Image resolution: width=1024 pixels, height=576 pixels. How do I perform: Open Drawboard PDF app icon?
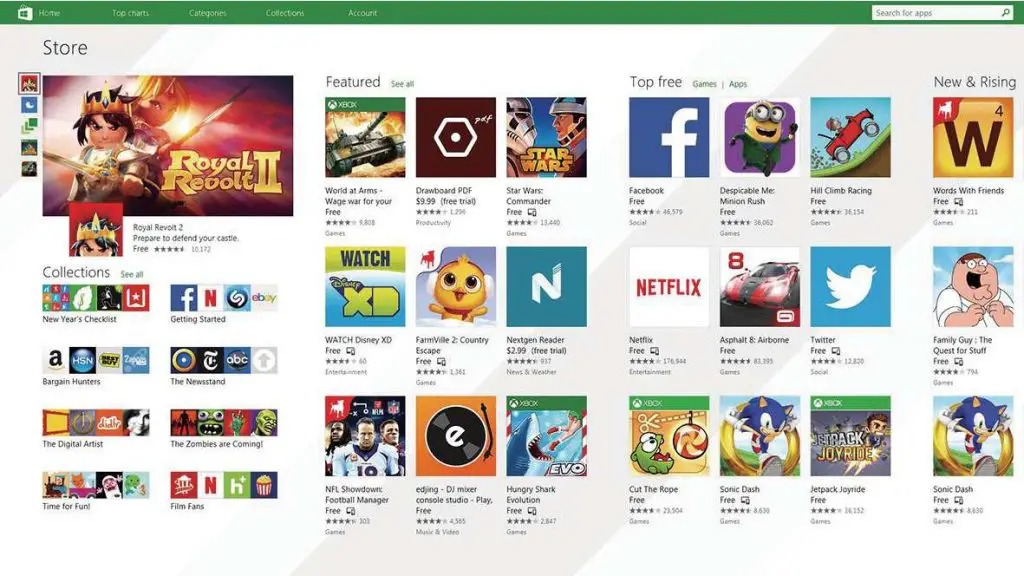pyautogui.click(x=455, y=137)
